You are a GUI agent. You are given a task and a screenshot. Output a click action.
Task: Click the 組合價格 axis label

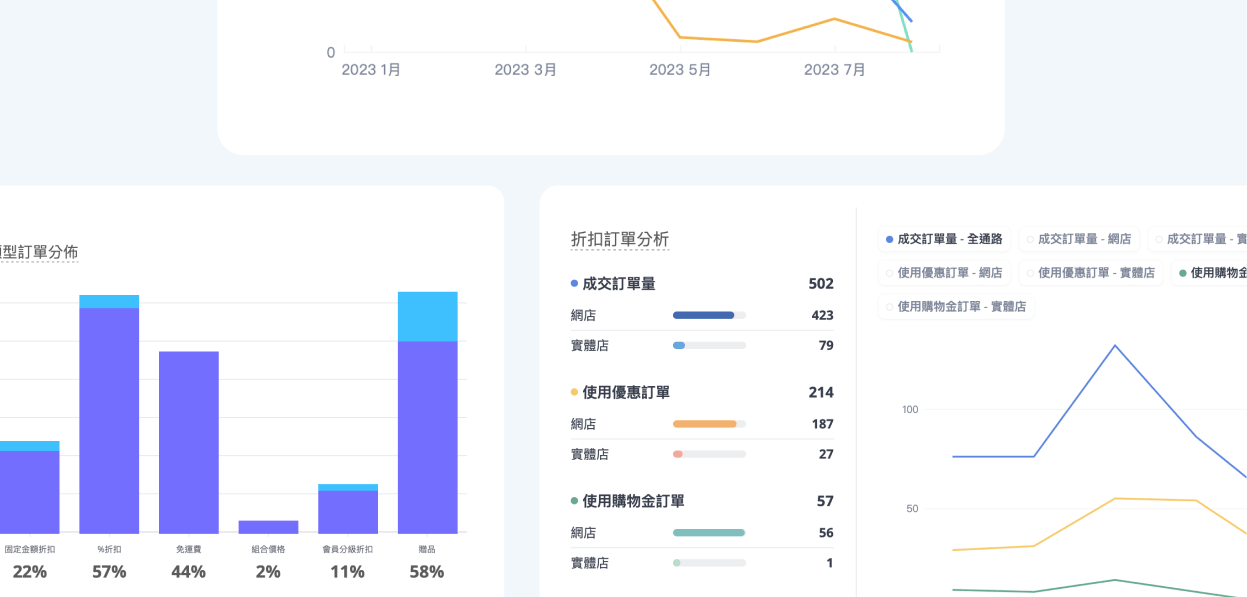268,549
